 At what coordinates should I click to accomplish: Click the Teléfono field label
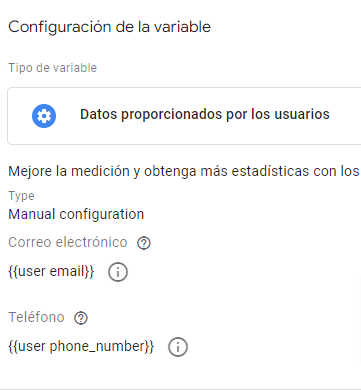point(36,317)
